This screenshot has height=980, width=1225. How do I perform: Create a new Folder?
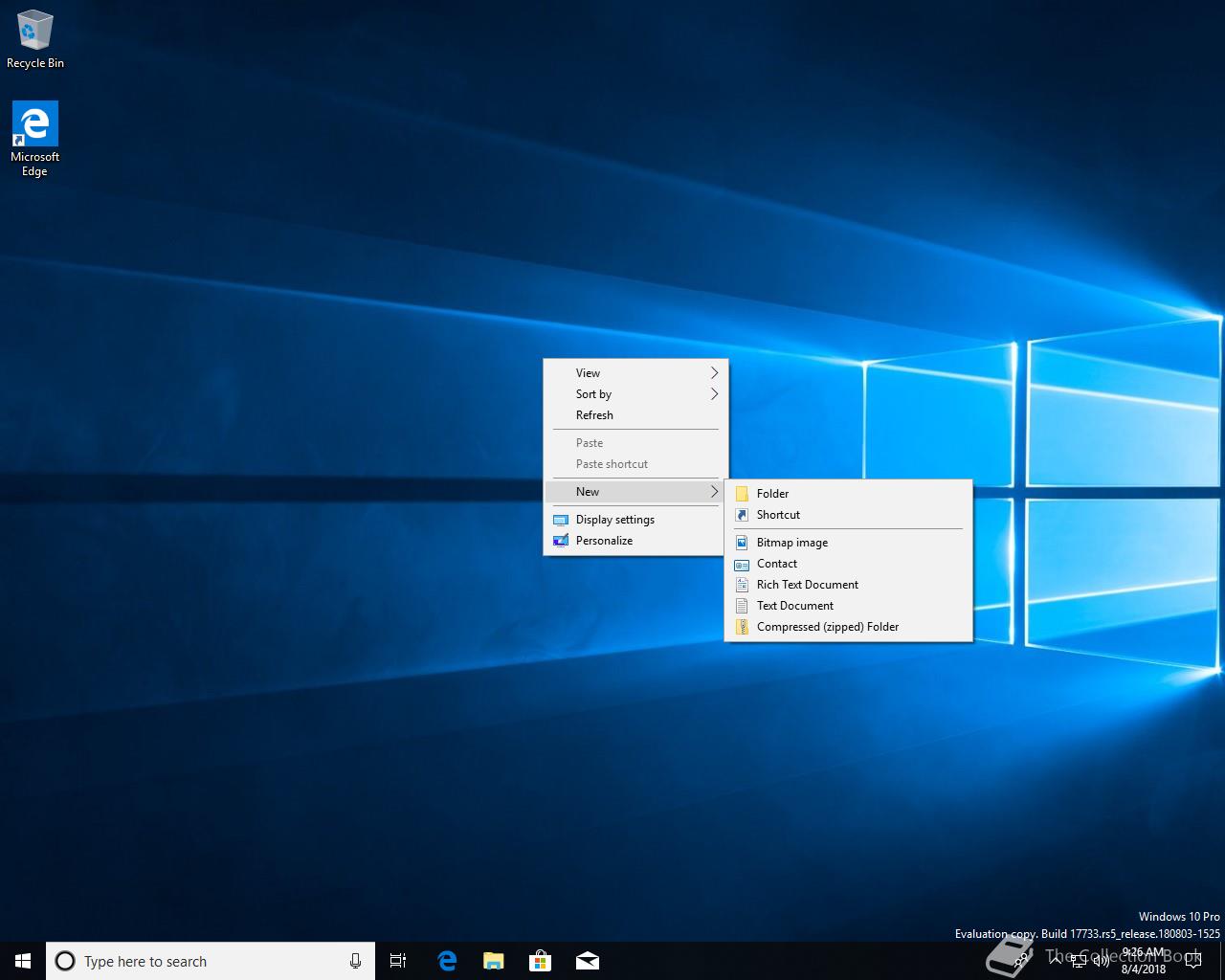tap(772, 494)
